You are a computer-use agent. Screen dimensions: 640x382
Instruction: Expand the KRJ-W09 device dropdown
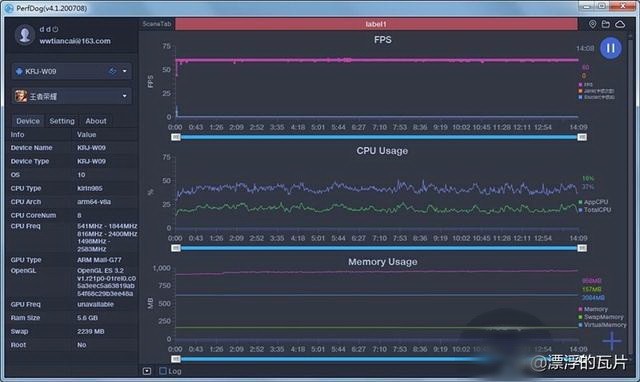point(124,71)
